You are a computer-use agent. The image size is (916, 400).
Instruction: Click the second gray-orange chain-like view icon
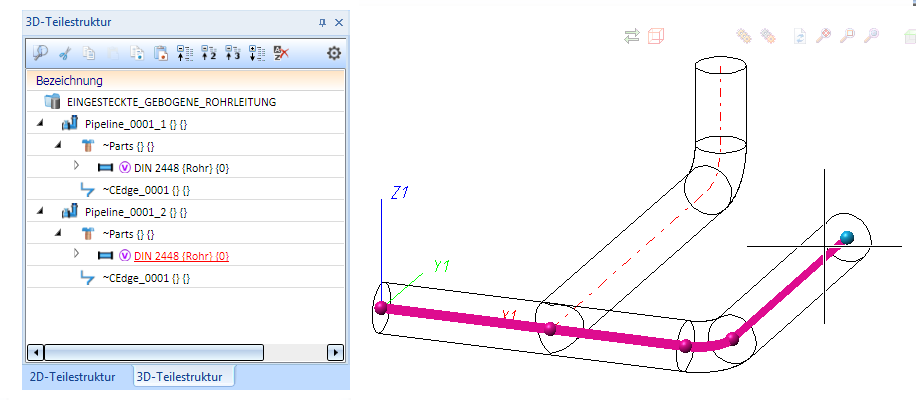(768, 36)
